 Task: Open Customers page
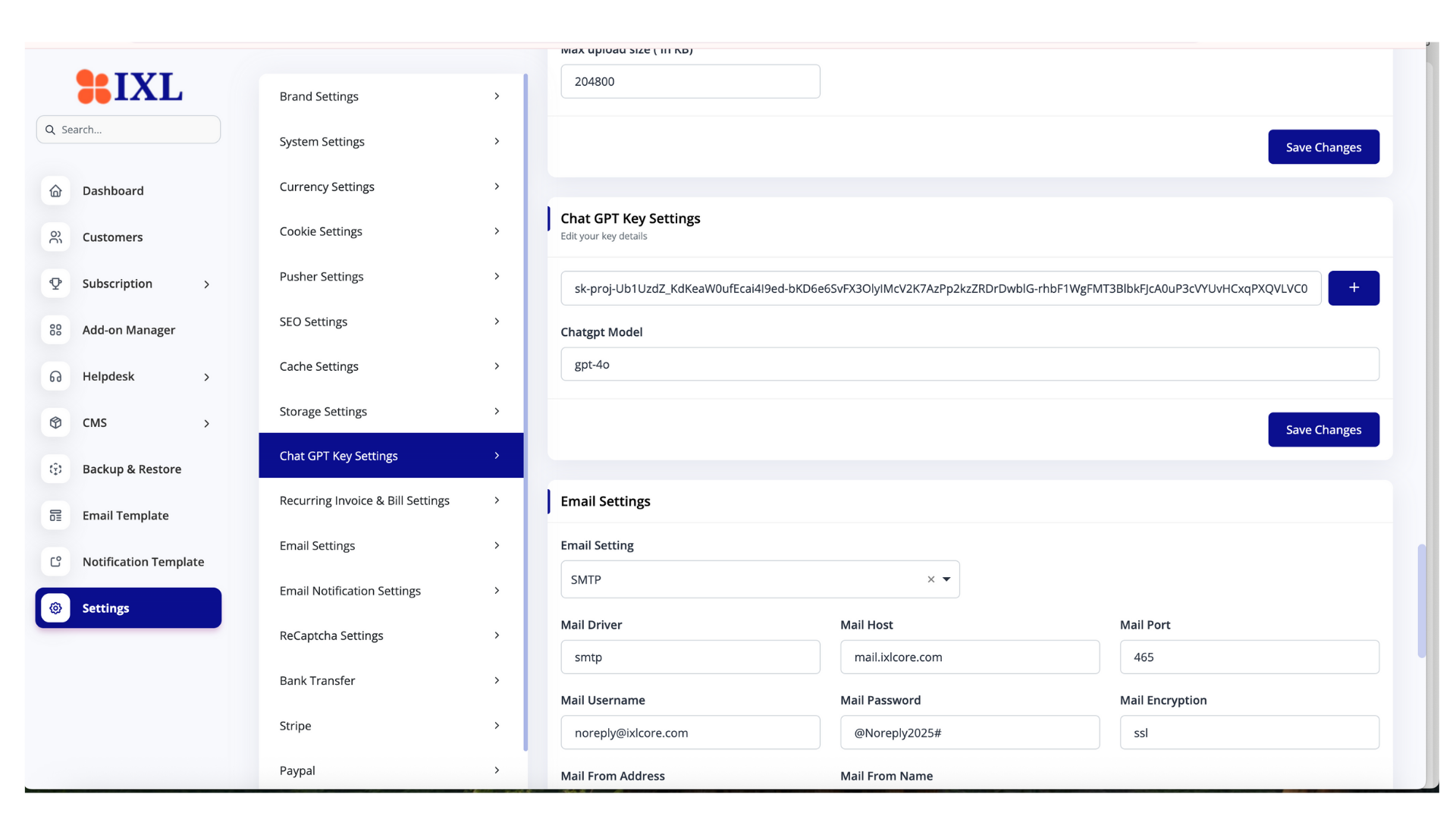[128, 237]
